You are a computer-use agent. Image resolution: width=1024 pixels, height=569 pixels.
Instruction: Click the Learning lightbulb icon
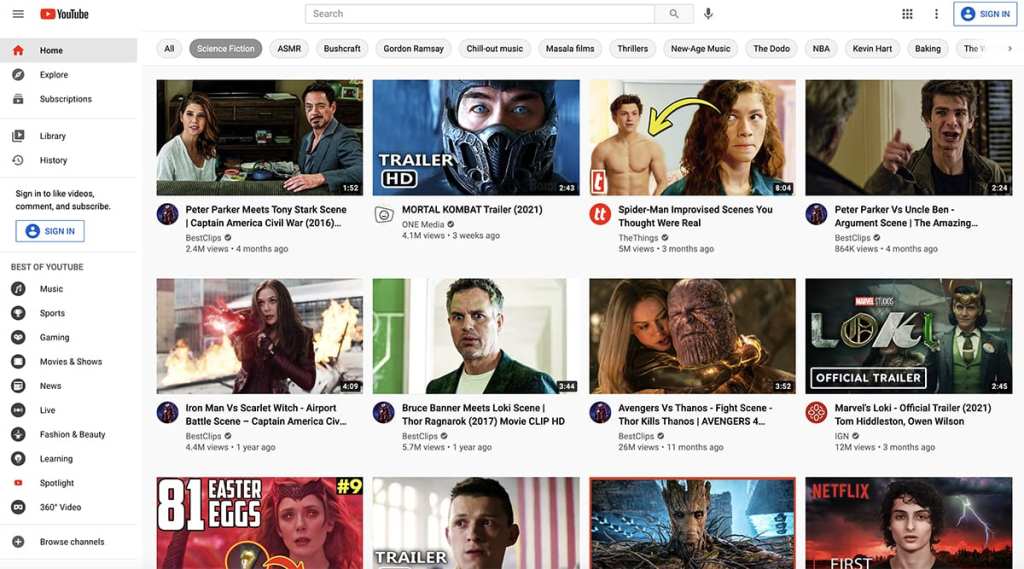click(18, 459)
